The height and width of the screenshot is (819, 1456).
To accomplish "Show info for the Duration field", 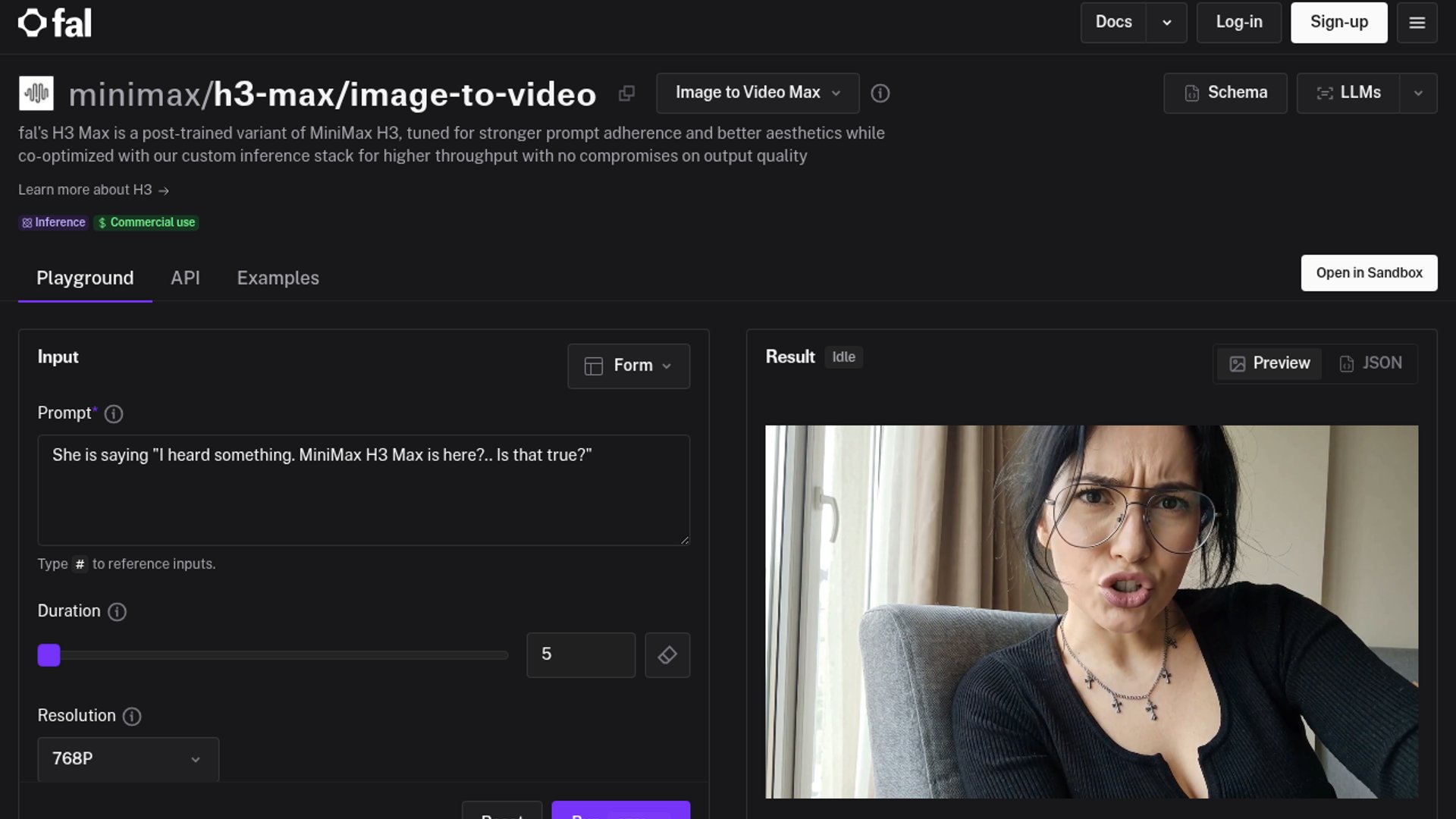I will [x=117, y=612].
